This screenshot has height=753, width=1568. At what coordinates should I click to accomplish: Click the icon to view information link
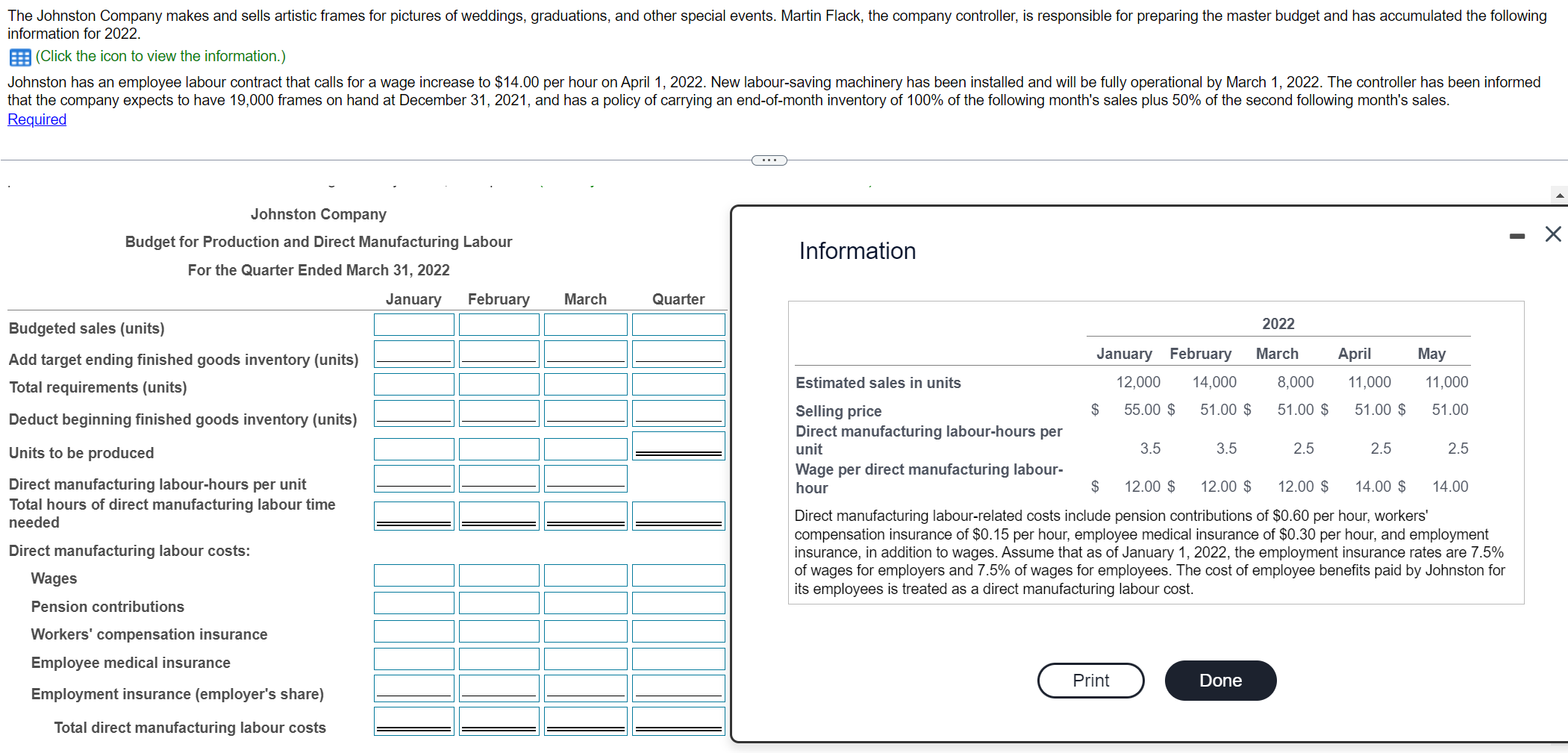pos(160,56)
